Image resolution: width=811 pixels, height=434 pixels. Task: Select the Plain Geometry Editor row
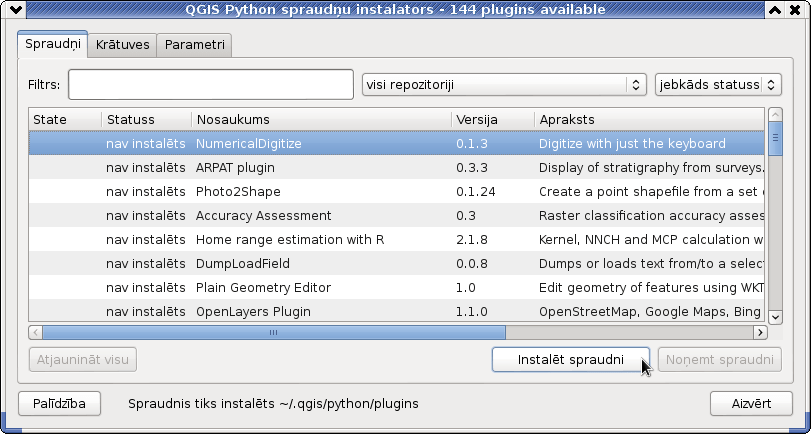click(x=396, y=287)
